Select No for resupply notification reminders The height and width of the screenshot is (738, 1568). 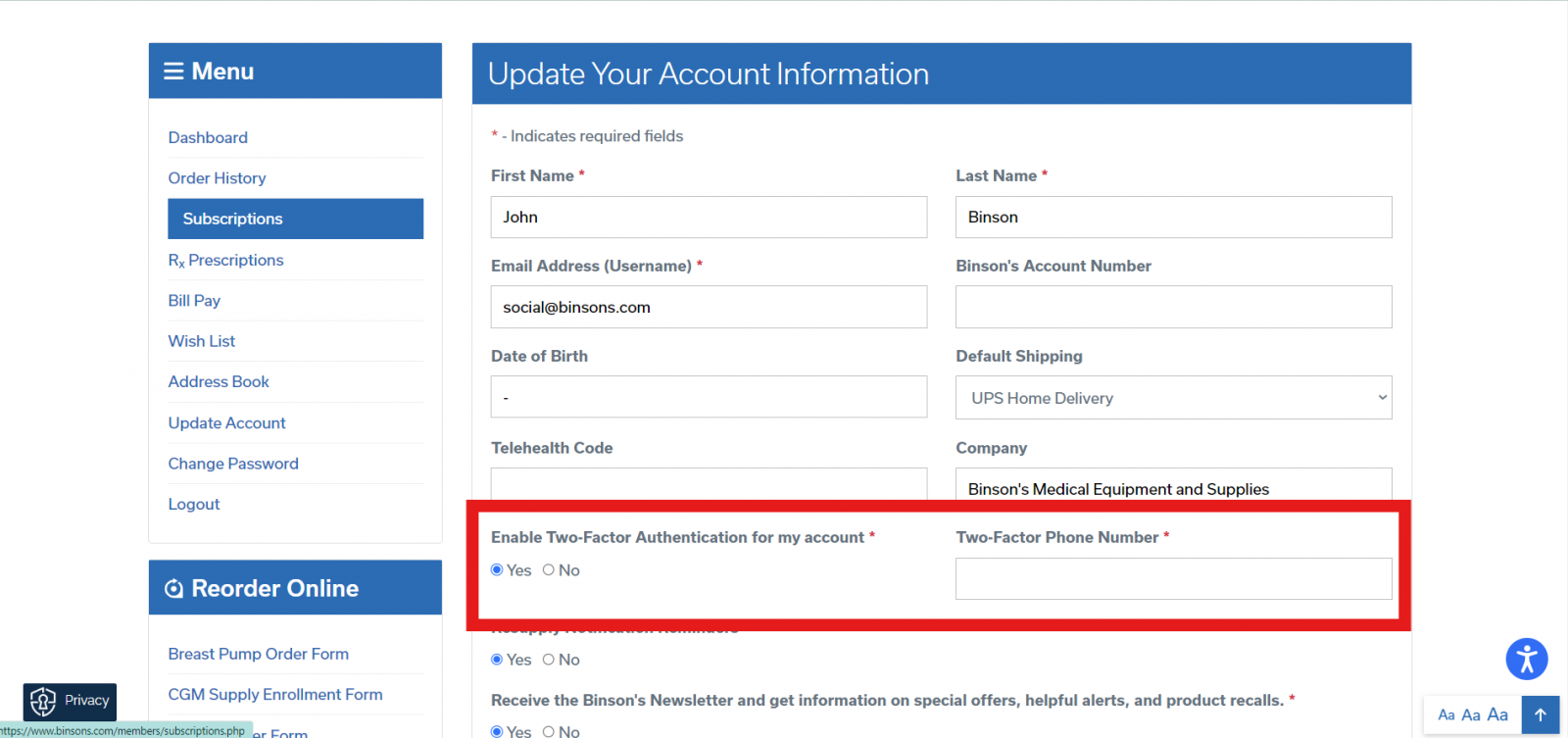click(x=549, y=660)
